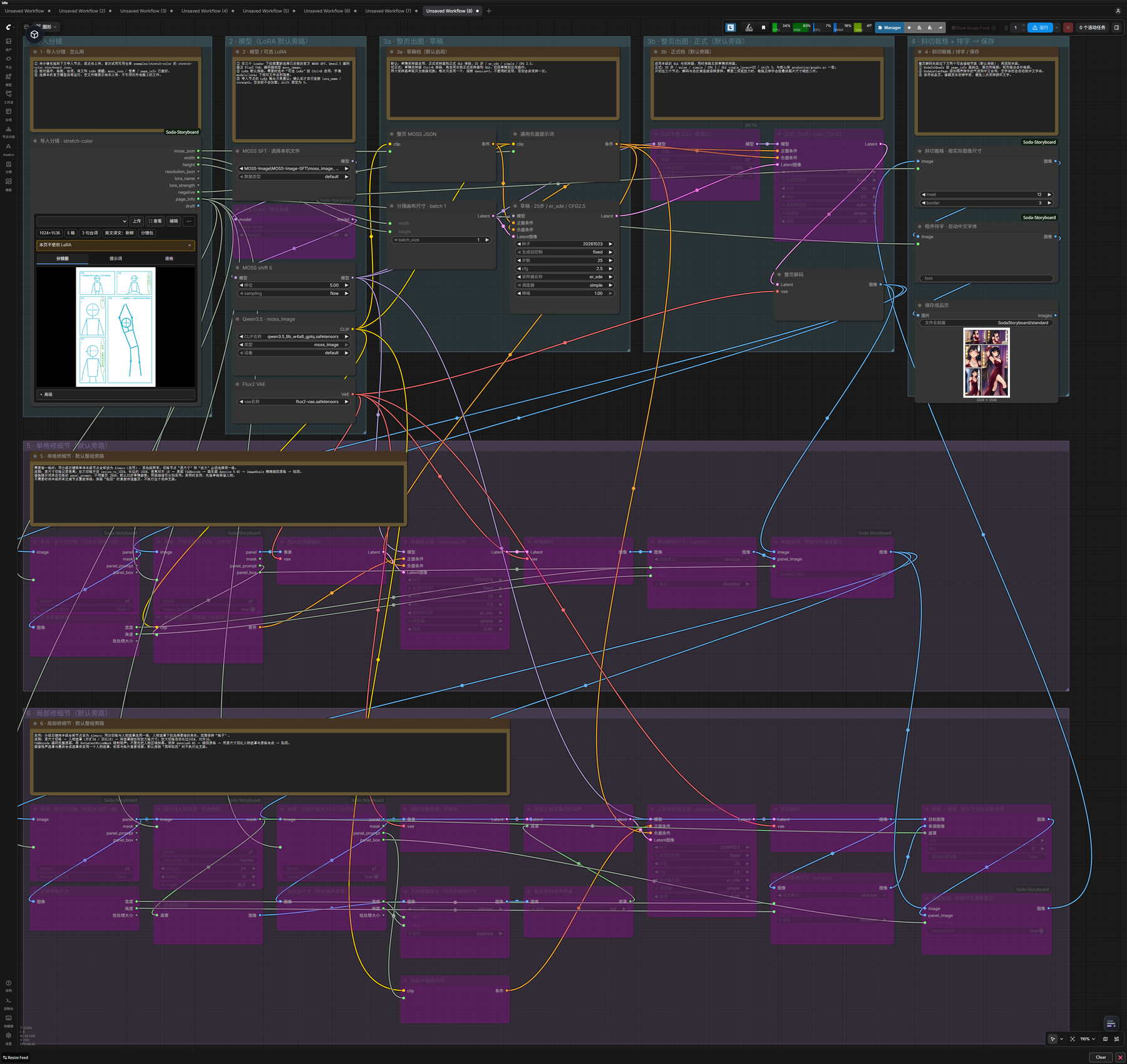Image resolution: width=1127 pixels, height=1064 pixels.
Task: Expand the pointer tool mode chevron
Action: point(1061,1039)
